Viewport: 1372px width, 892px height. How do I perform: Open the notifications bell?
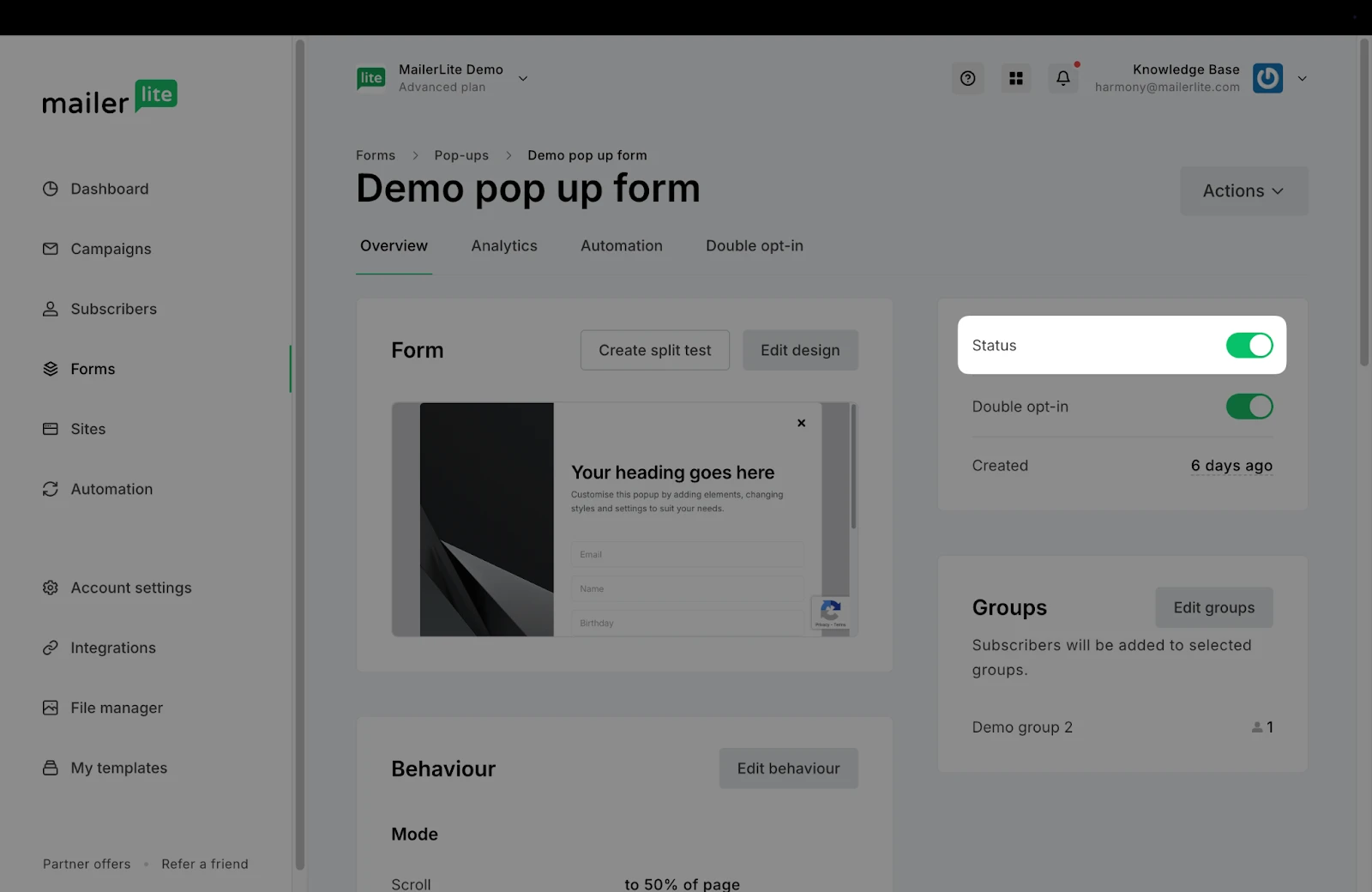[x=1063, y=78]
